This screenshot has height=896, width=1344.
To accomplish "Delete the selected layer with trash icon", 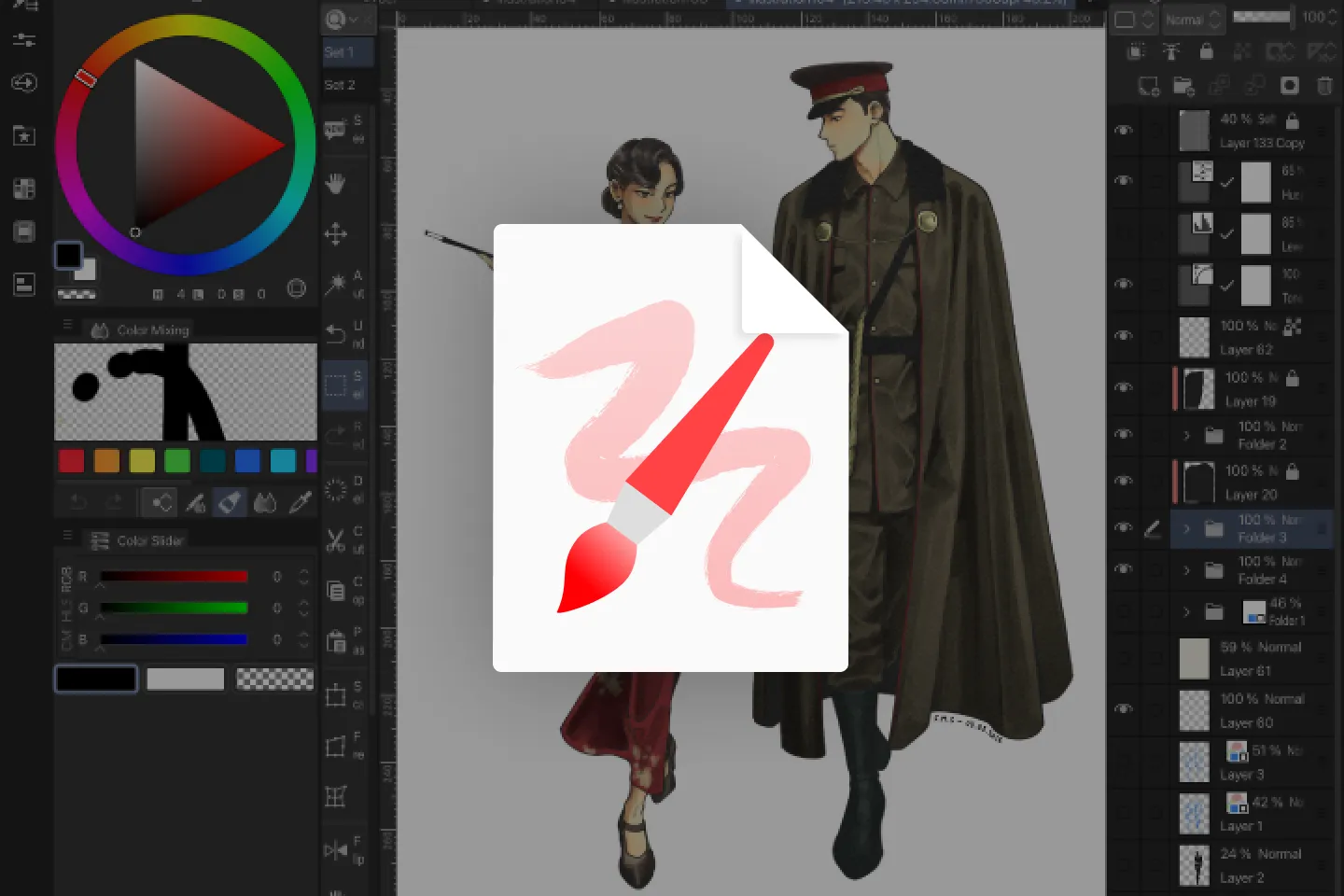I will pyautogui.click(x=1323, y=86).
